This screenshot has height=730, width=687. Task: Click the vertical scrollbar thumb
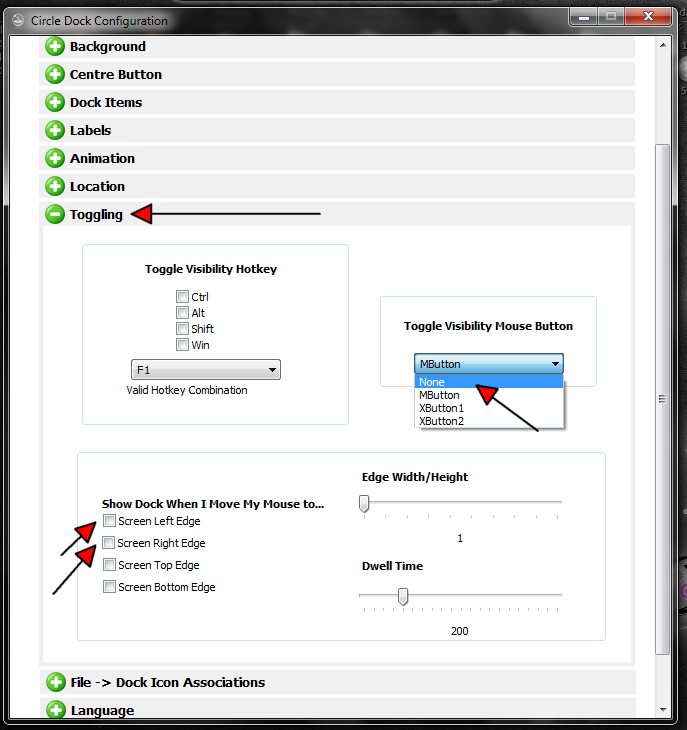point(662,399)
